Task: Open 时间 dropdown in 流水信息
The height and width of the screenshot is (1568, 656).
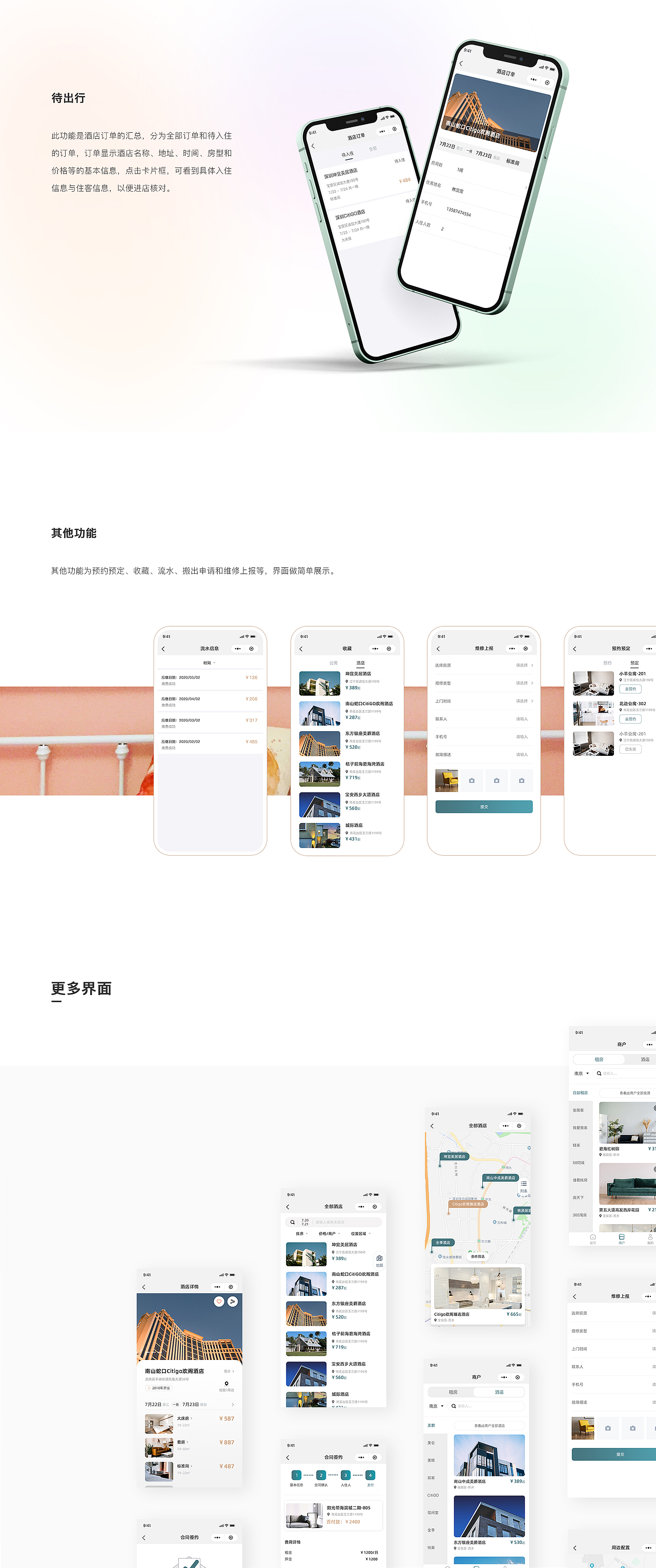Action: (209, 663)
